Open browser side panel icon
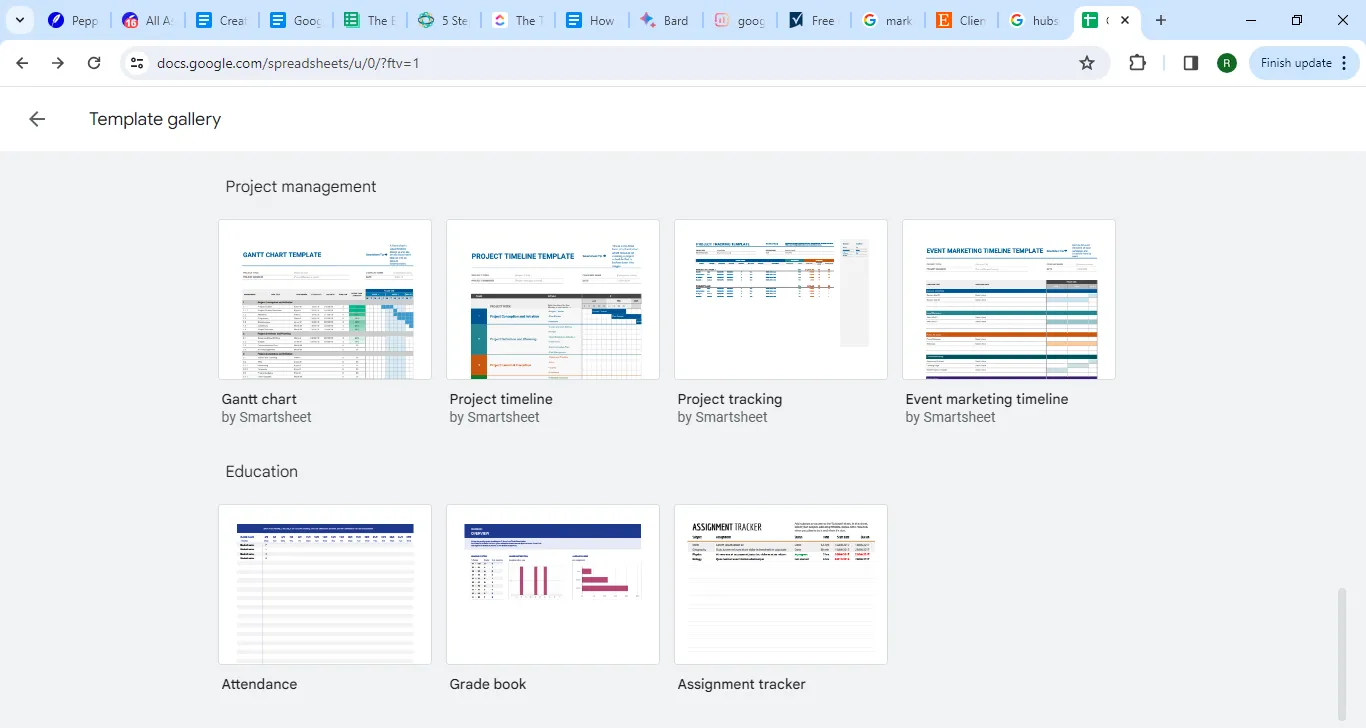The image size is (1366, 728). 1190,63
